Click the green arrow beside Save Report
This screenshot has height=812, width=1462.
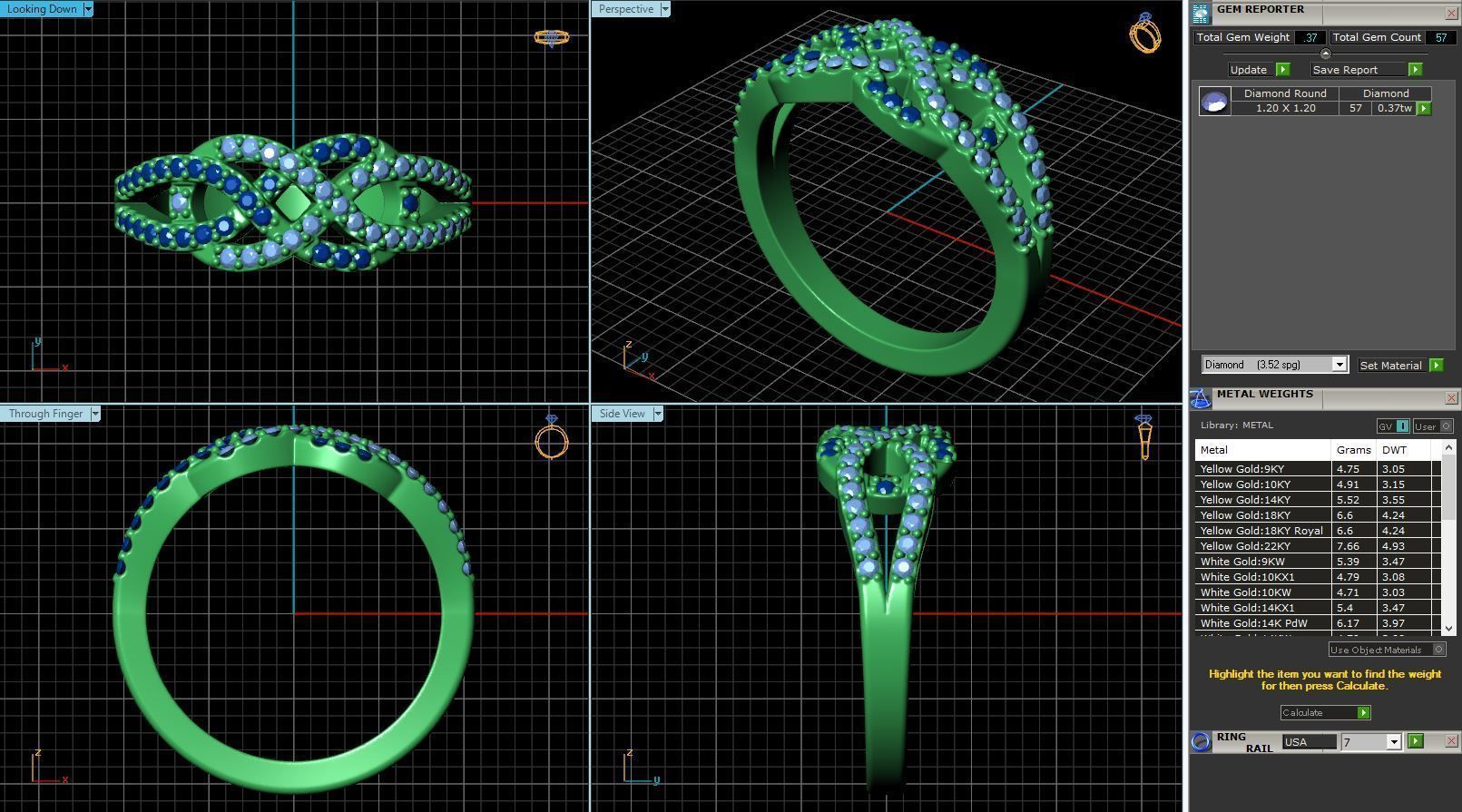[1415, 70]
